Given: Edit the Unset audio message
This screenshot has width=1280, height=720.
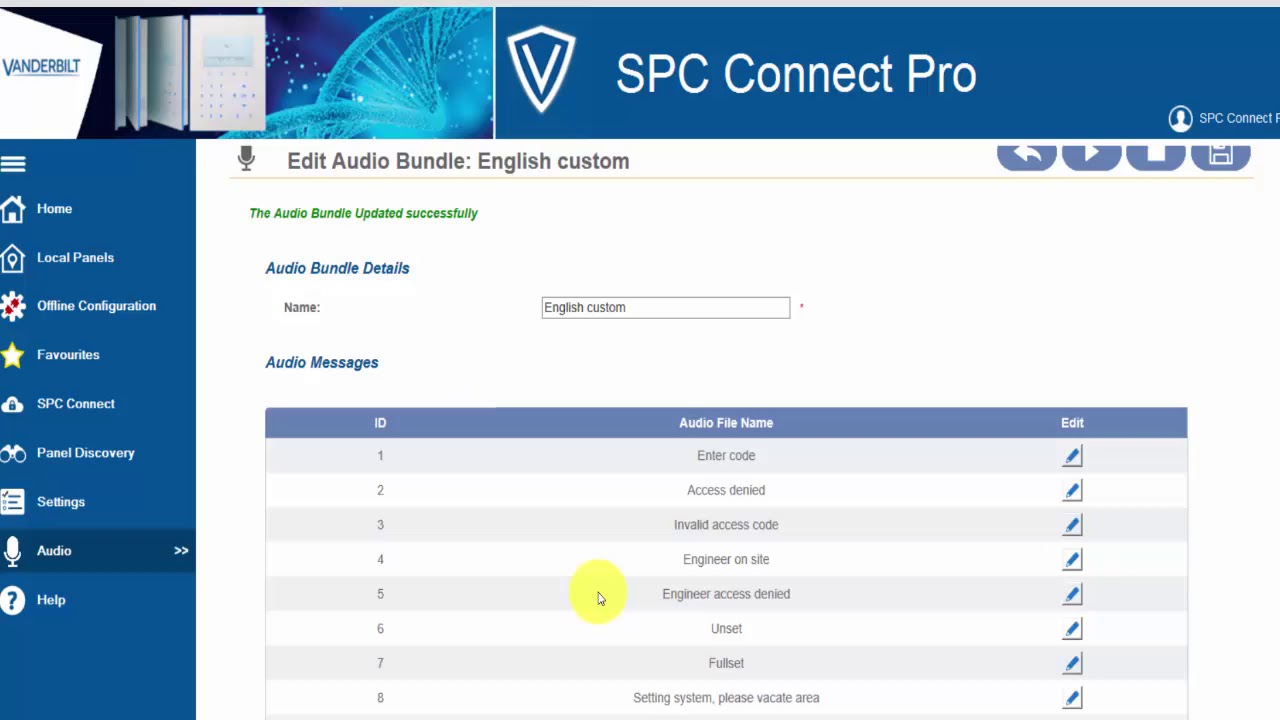Looking at the screenshot, I should 1072,629.
